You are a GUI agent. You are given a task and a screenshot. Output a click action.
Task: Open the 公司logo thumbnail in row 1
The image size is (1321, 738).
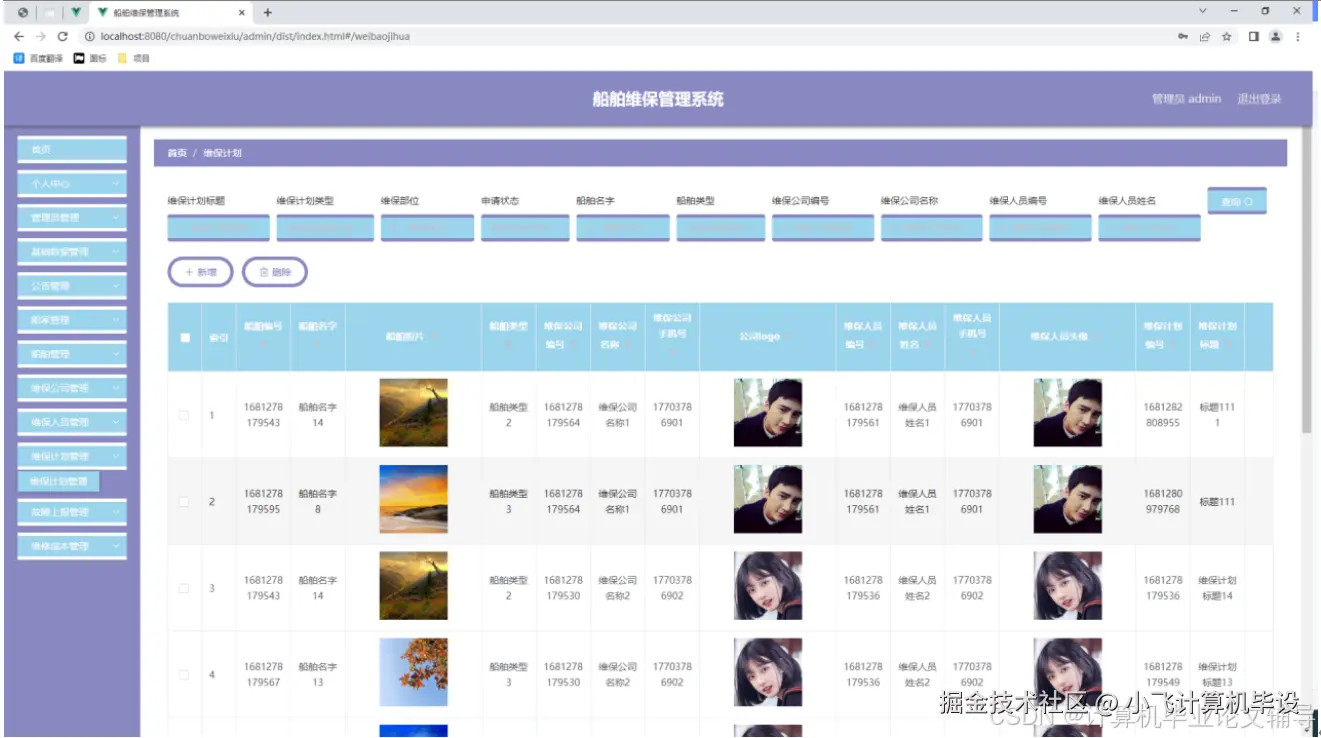[x=768, y=413]
